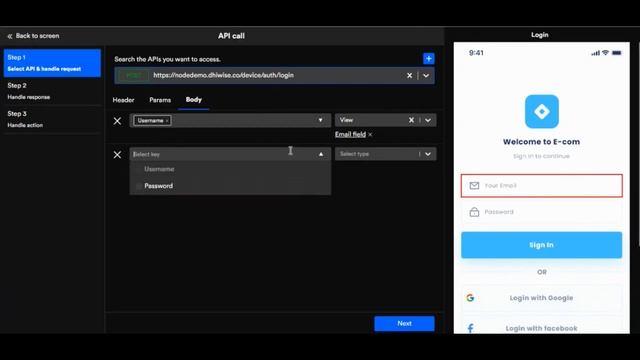Open the Email field link
640x360 pixels.
pyautogui.click(x=350, y=134)
